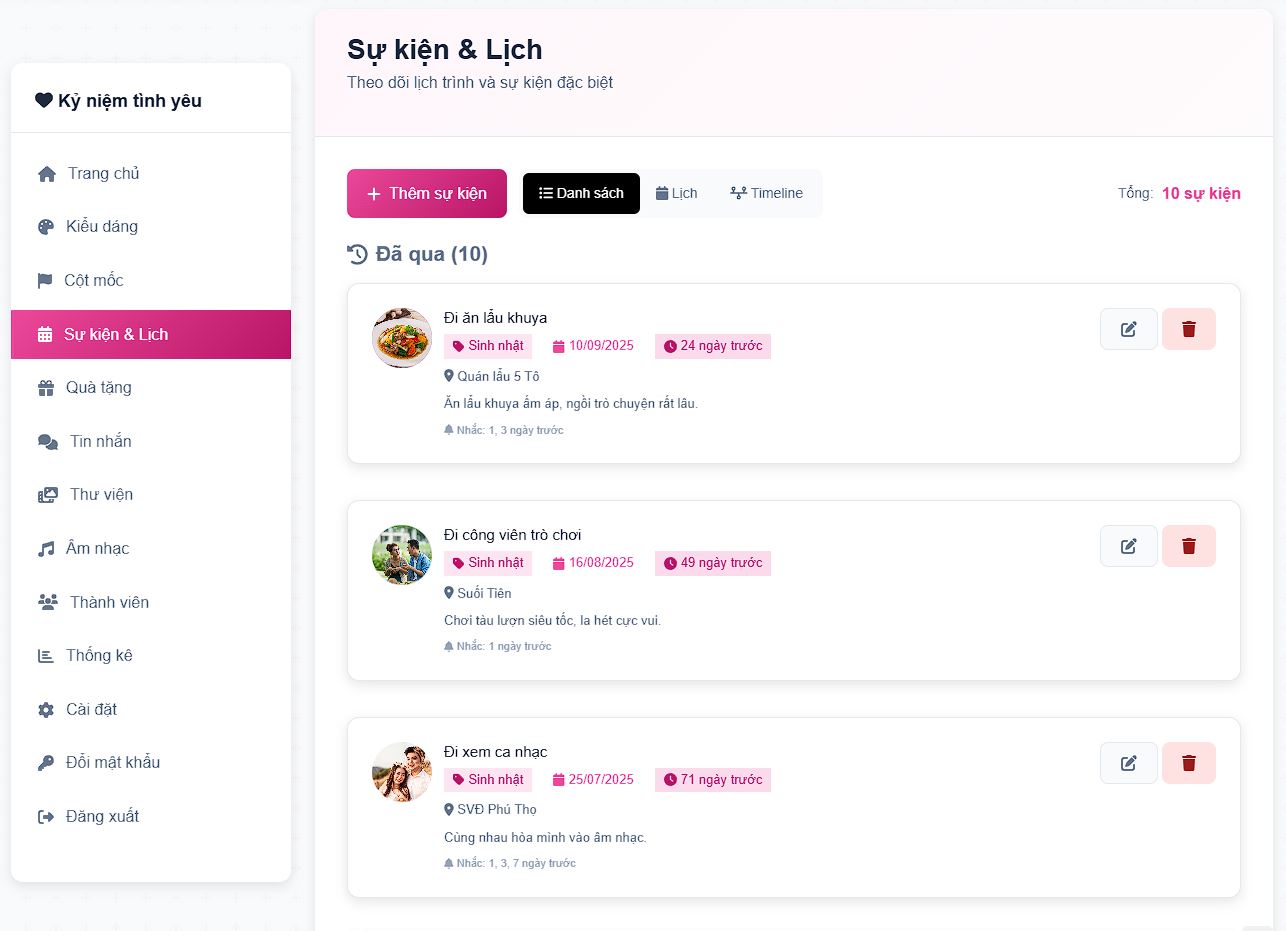Click the Đi ăn lẩu khuya food thumbnail
The height and width of the screenshot is (931, 1286).
[x=402, y=338]
